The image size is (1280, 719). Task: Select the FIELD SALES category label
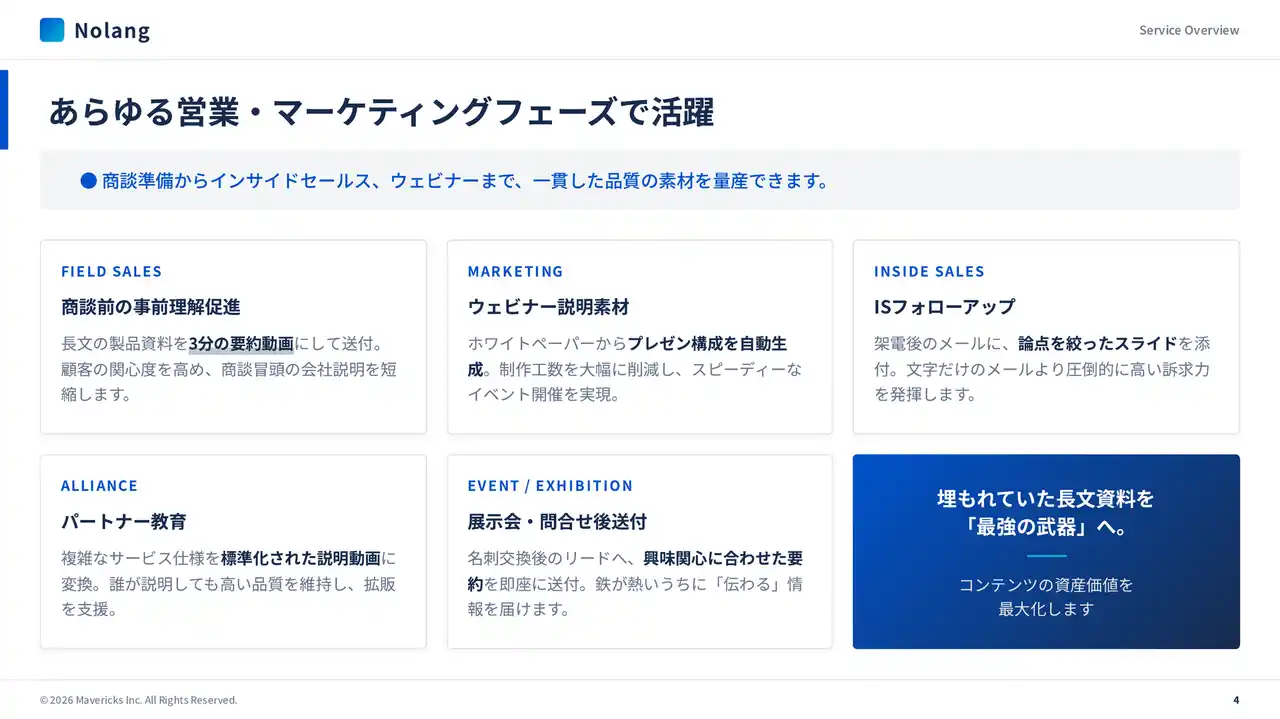(111, 271)
